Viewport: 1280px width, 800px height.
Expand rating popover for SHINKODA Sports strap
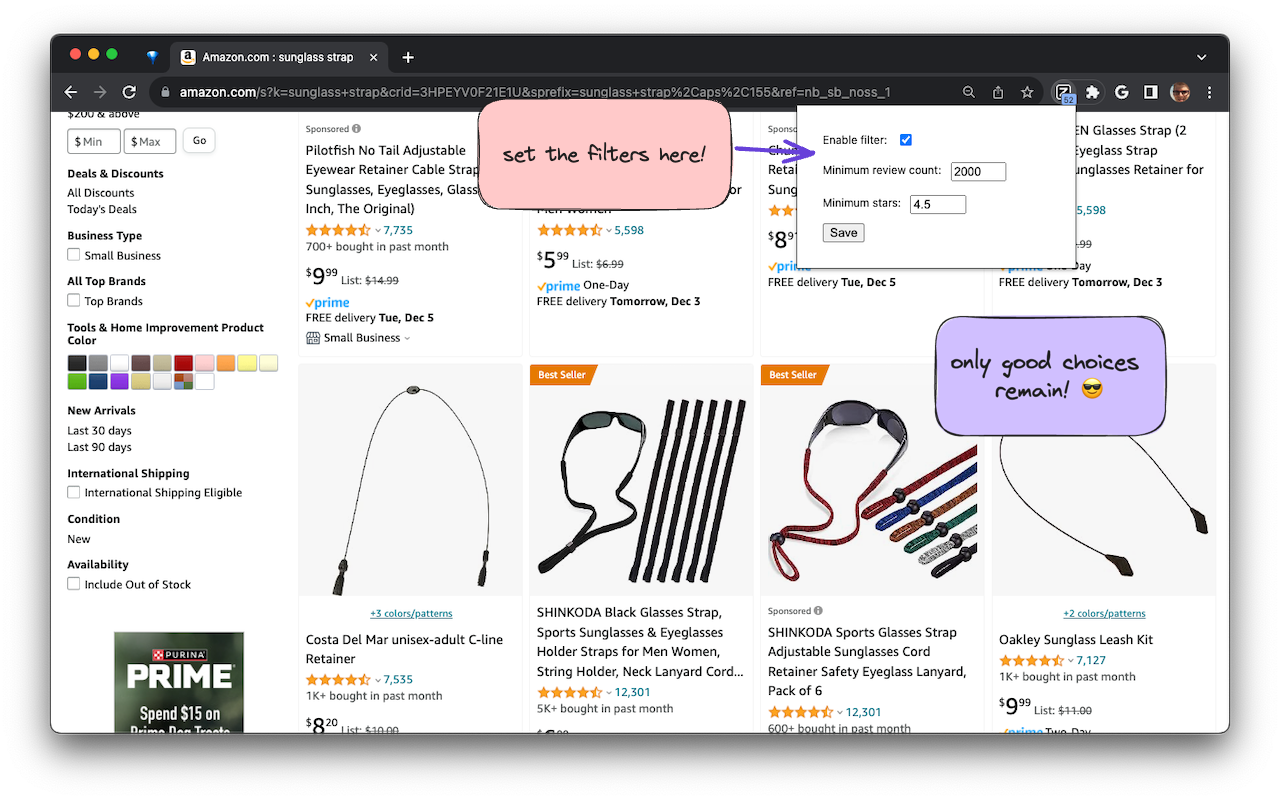(x=840, y=712)
